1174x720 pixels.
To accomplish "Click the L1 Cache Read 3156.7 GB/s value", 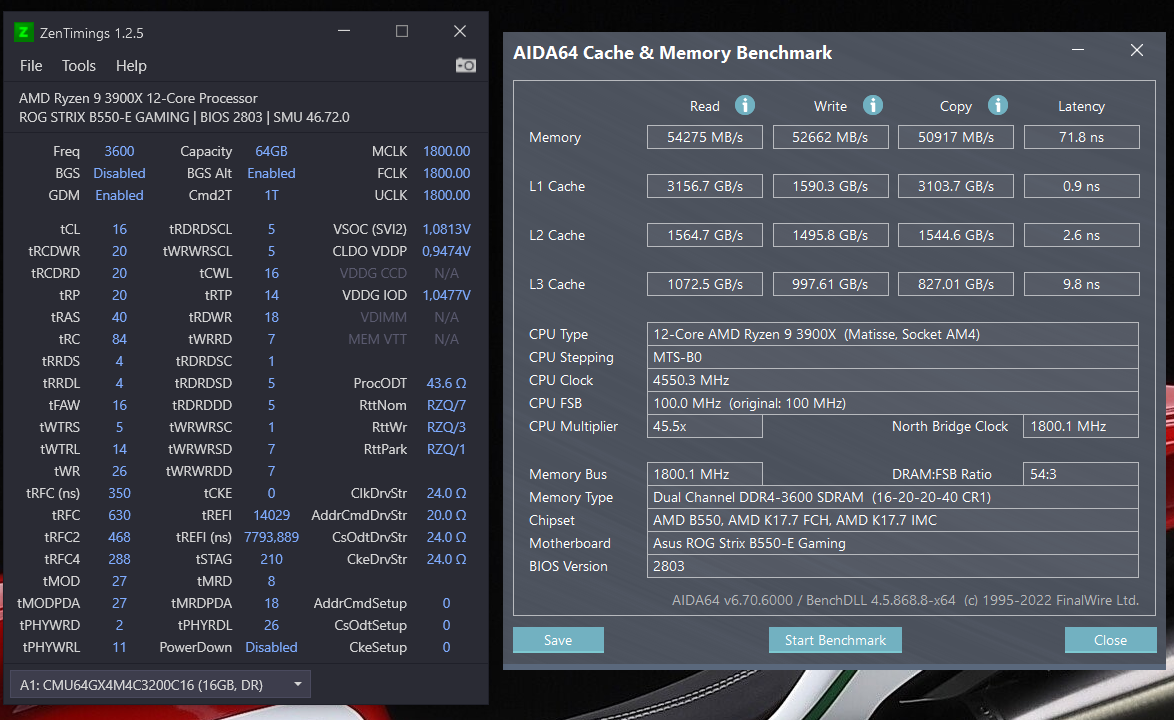I will (x=705, y=186).
